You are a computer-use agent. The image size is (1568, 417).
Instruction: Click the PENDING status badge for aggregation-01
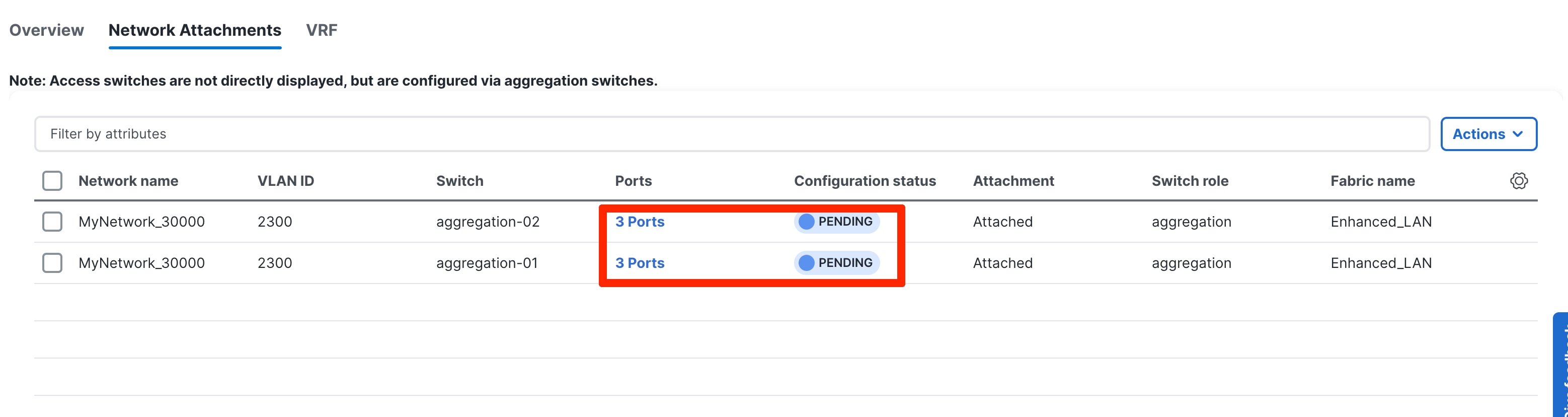tap(837, 263)
